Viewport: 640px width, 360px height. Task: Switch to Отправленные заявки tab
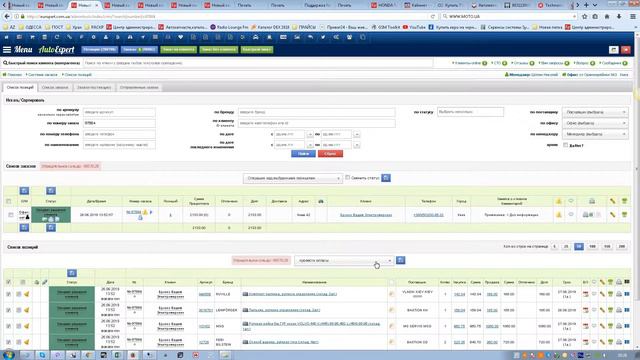coord(139,87)
